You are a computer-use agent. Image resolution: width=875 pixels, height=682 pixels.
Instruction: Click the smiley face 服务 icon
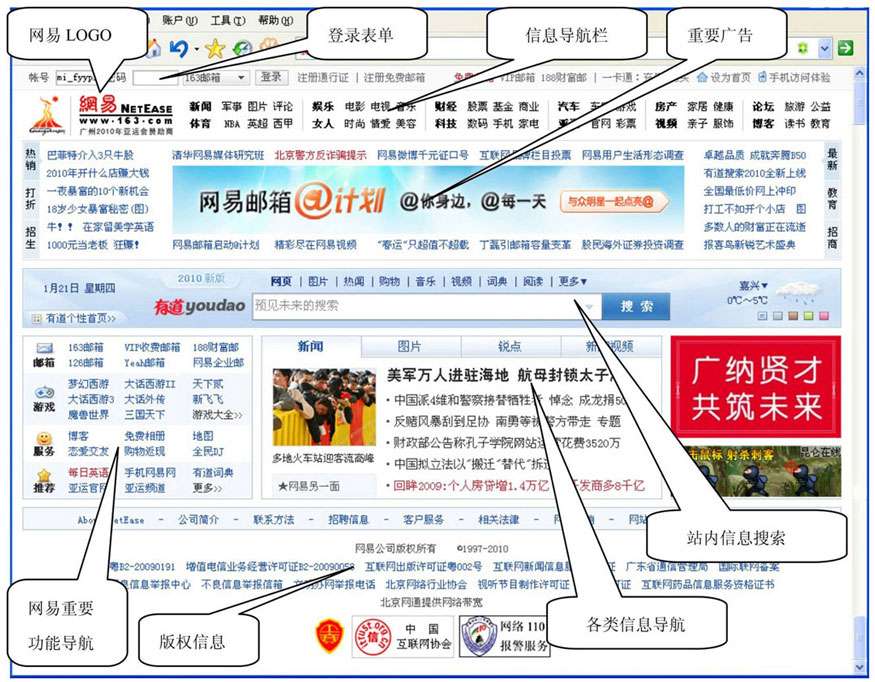[x=44, y=438]
